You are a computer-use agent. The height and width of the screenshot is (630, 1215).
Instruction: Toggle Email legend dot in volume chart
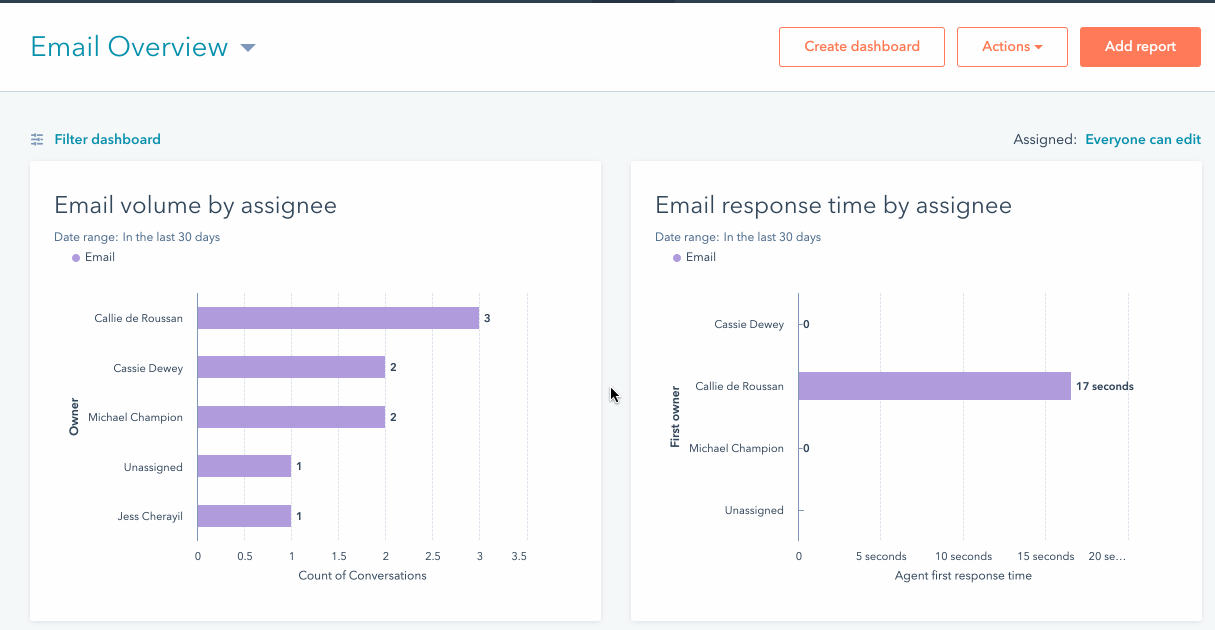tap(76, 258)
